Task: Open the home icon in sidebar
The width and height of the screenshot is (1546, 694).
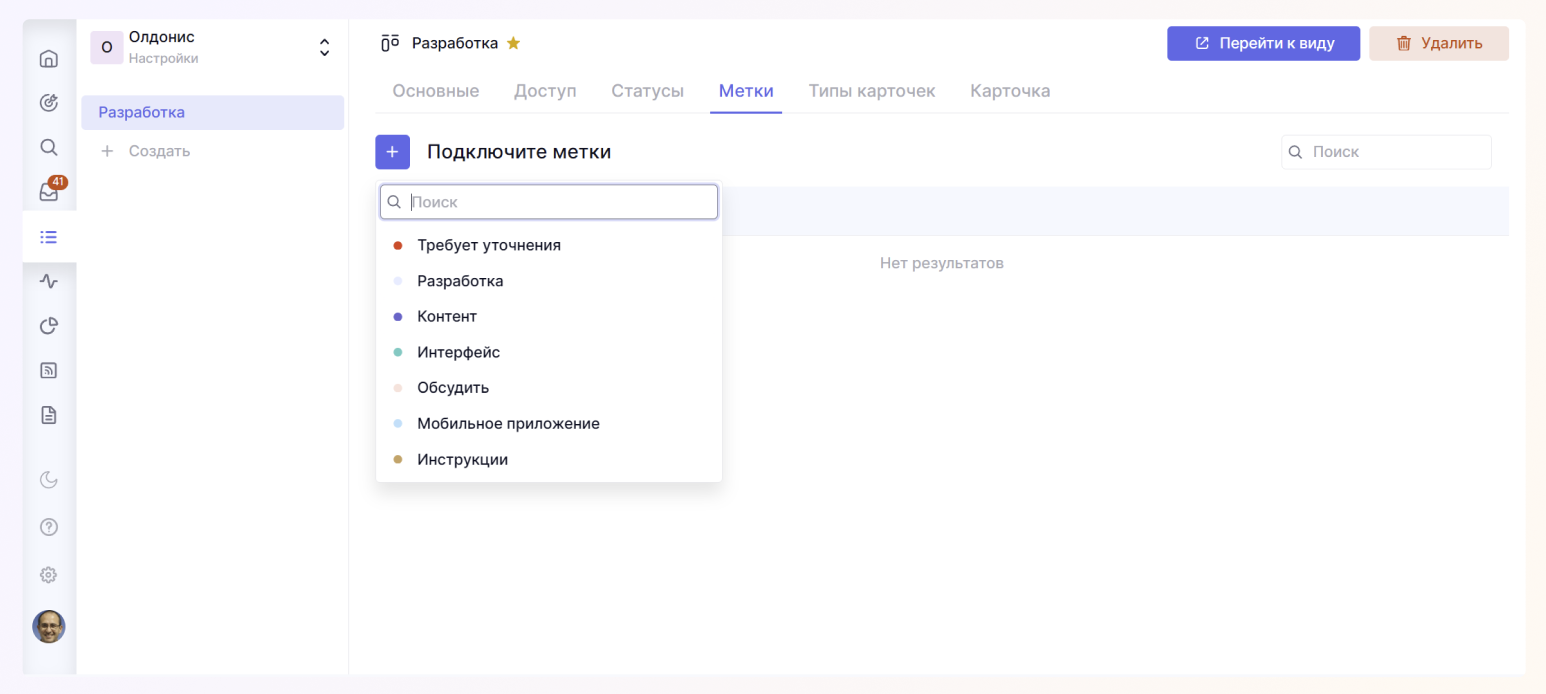Action: pyautogui.click(x=48, y=59)
